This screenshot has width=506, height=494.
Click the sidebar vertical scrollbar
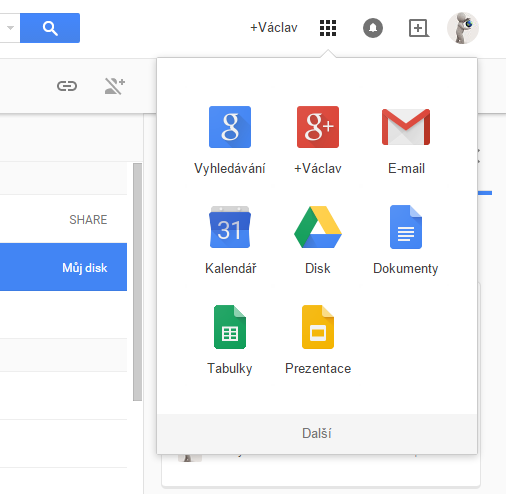click(137, 282)
